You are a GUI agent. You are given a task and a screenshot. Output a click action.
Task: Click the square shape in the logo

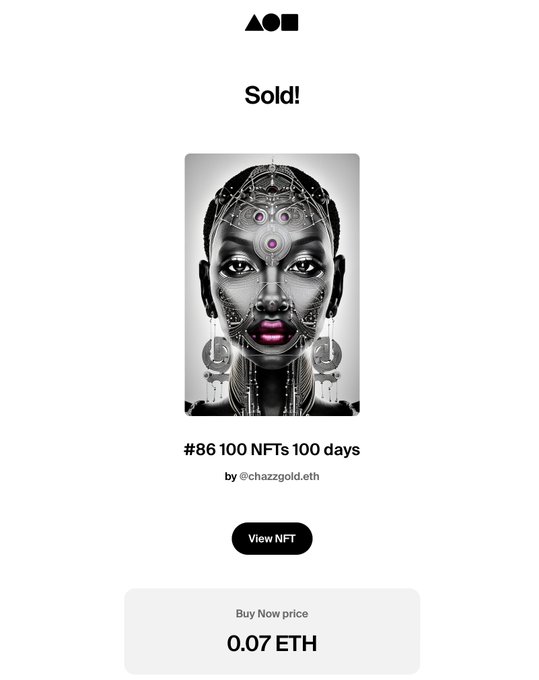tap(290, 23)
